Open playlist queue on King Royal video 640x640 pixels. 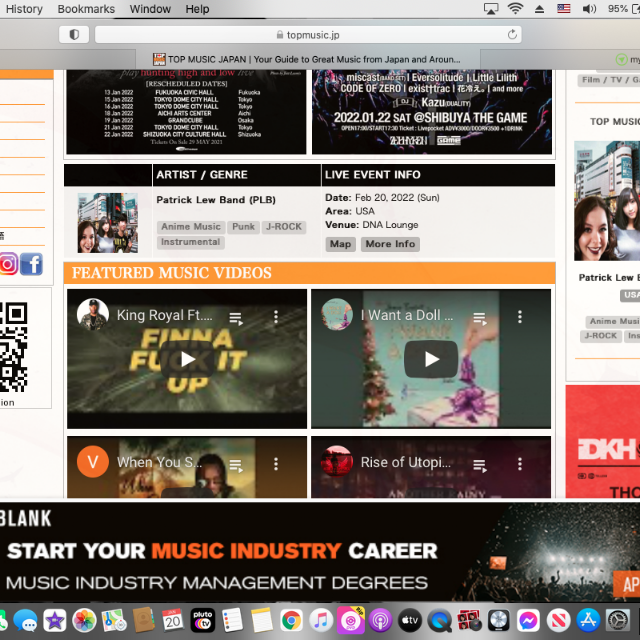pos(235,316)
